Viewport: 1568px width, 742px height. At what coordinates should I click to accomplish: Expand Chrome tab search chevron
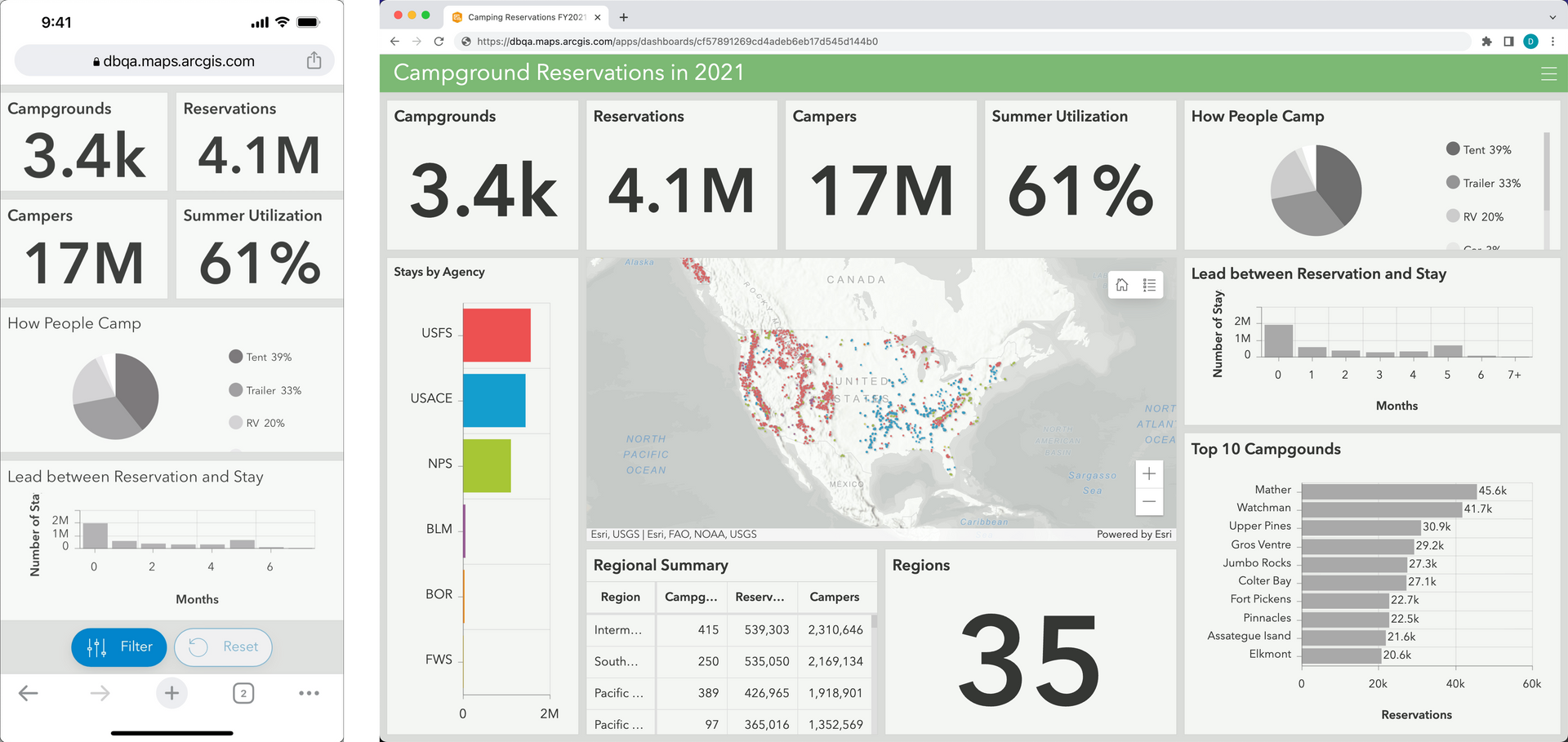(x=1552, y=17)
